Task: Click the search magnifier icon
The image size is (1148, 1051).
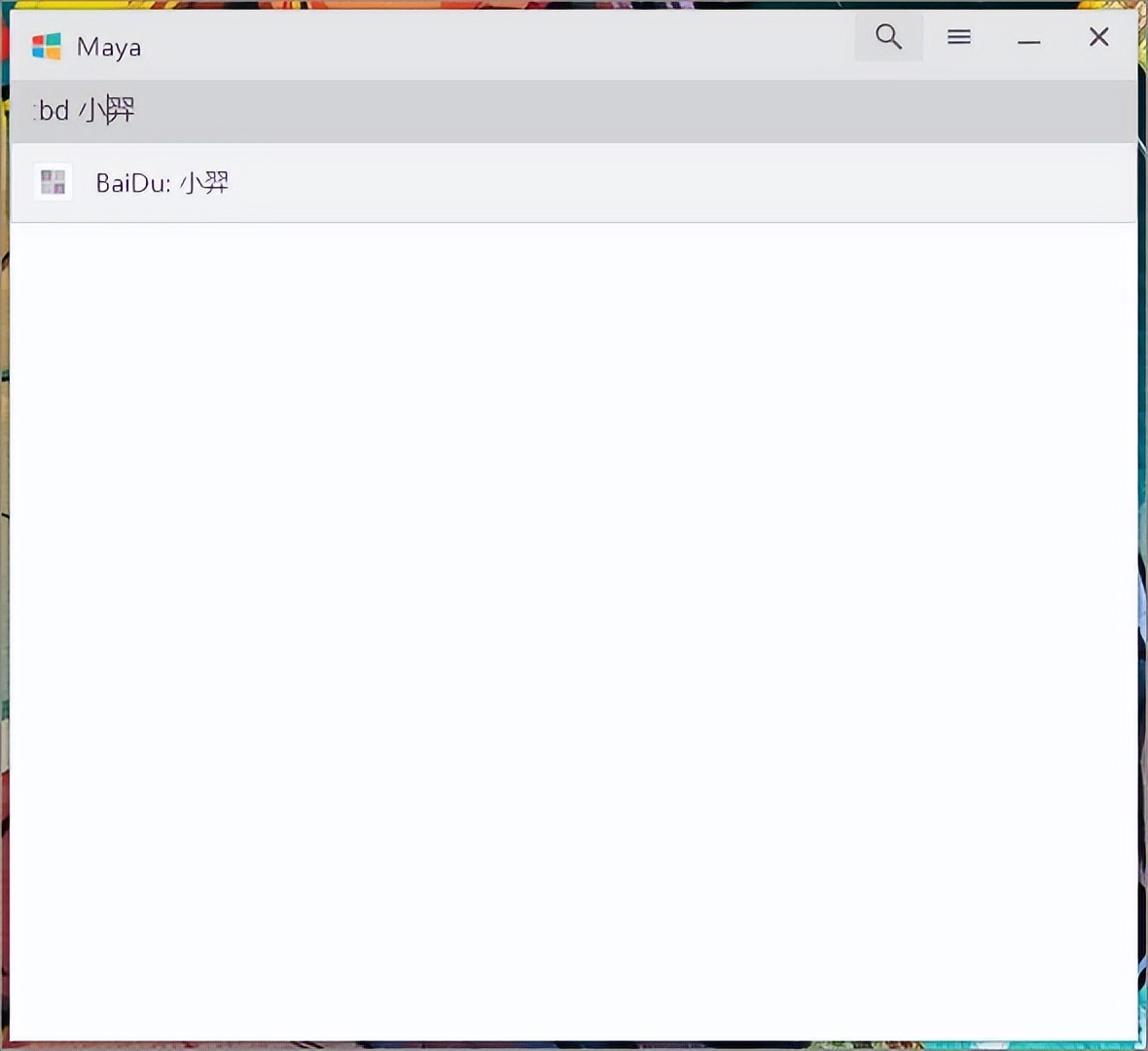Action: pos(888,37)
